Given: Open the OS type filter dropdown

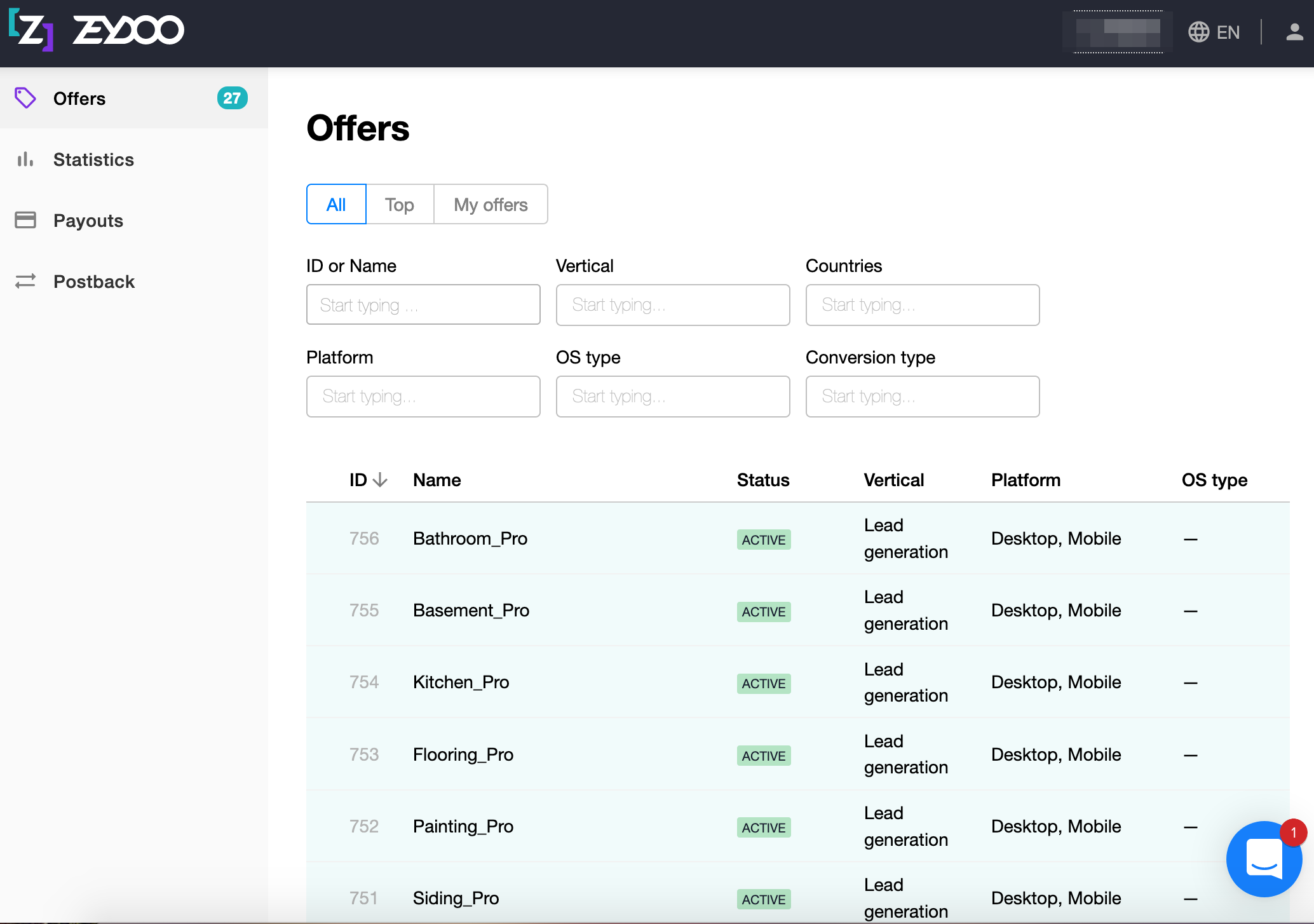Looking at the screenshot, I should (x=672, y=397).
